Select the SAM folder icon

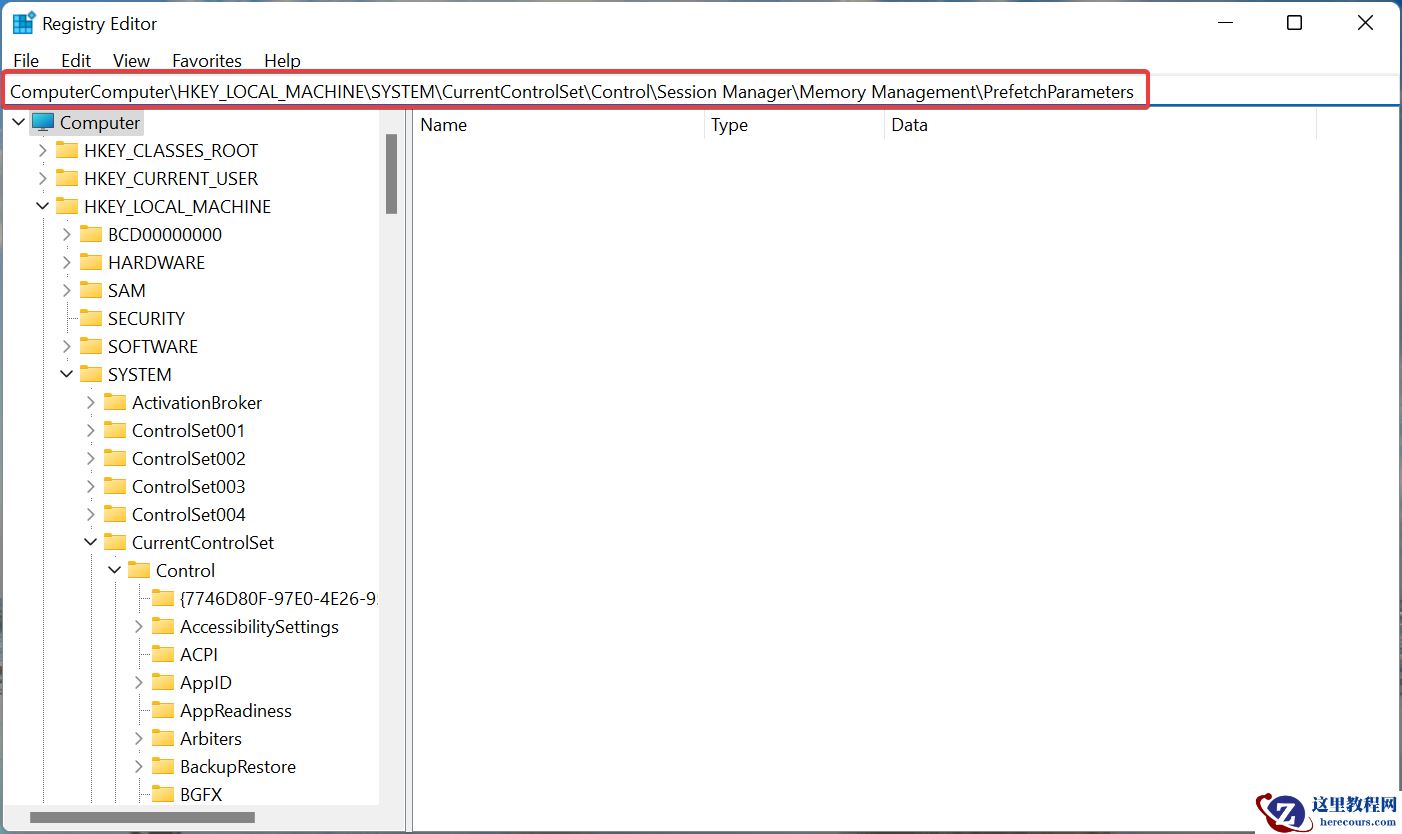91,290
